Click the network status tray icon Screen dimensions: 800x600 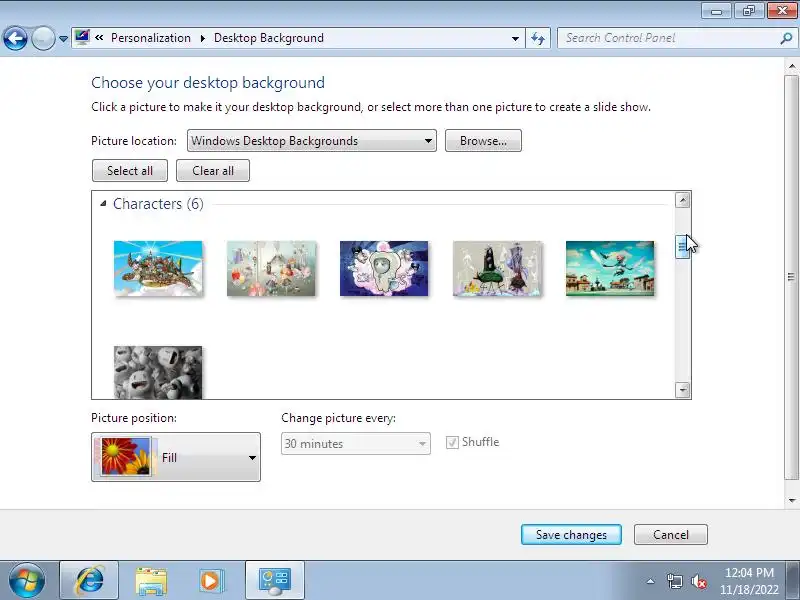(x=674, y=581)
